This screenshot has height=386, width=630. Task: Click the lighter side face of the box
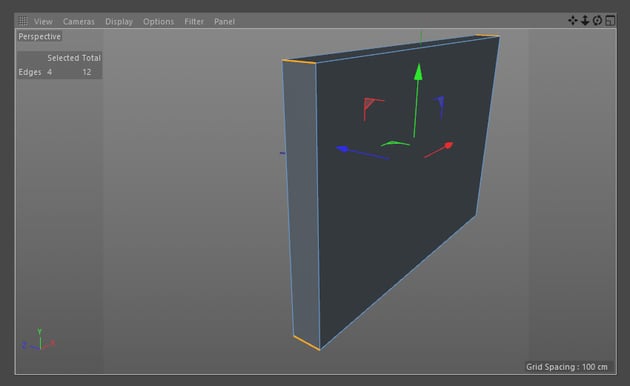tap(302, 201)
